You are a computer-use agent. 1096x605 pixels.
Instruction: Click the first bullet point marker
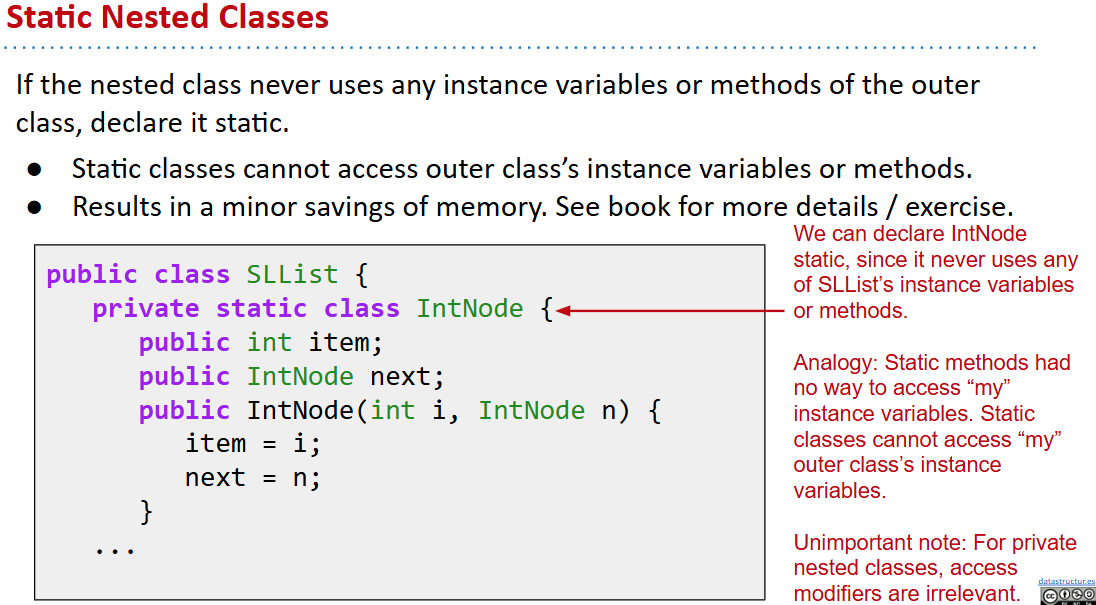35,169
